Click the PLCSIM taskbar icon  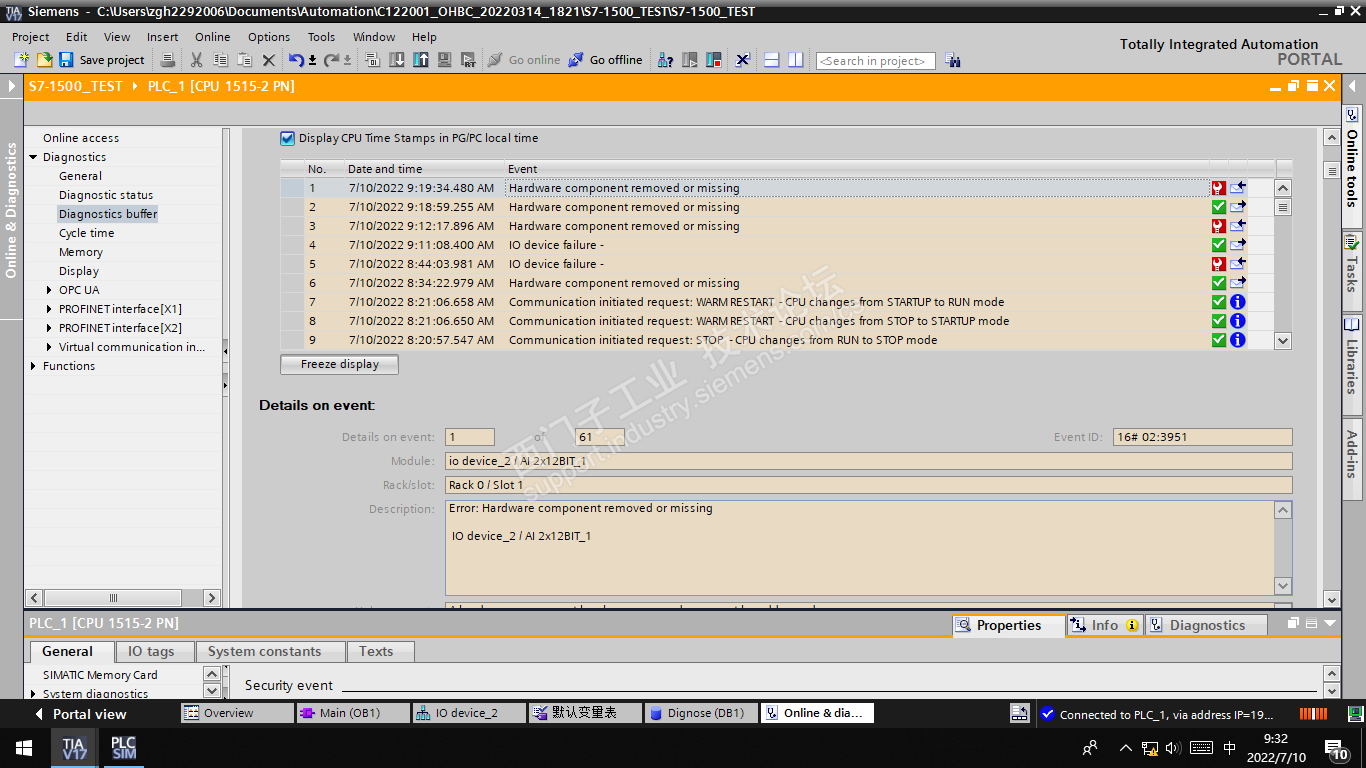[123, 748]
